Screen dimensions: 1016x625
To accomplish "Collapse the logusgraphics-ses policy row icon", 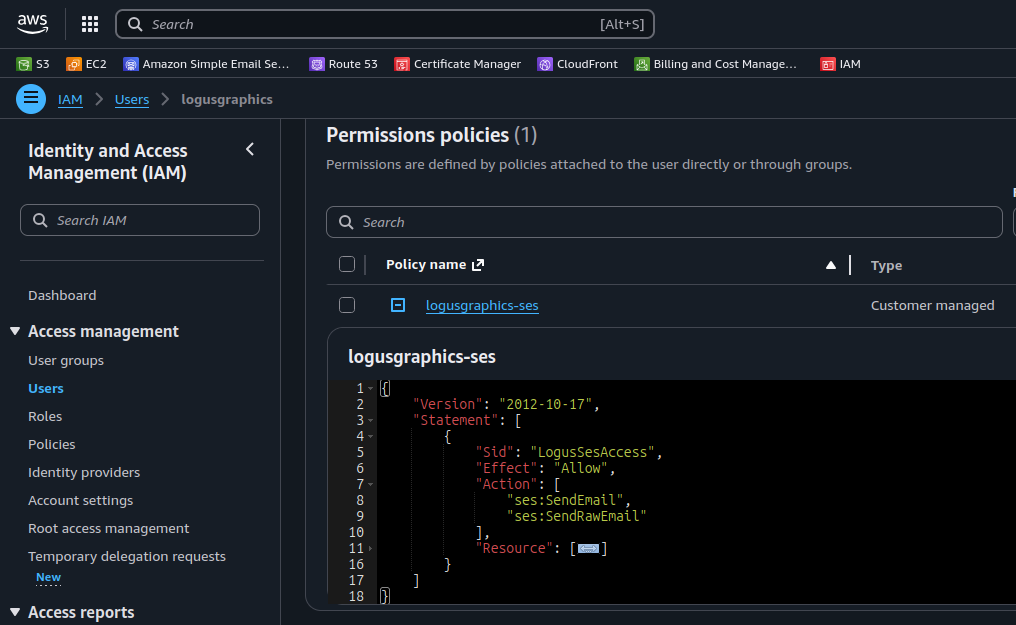I will click(x=398, y=305).
